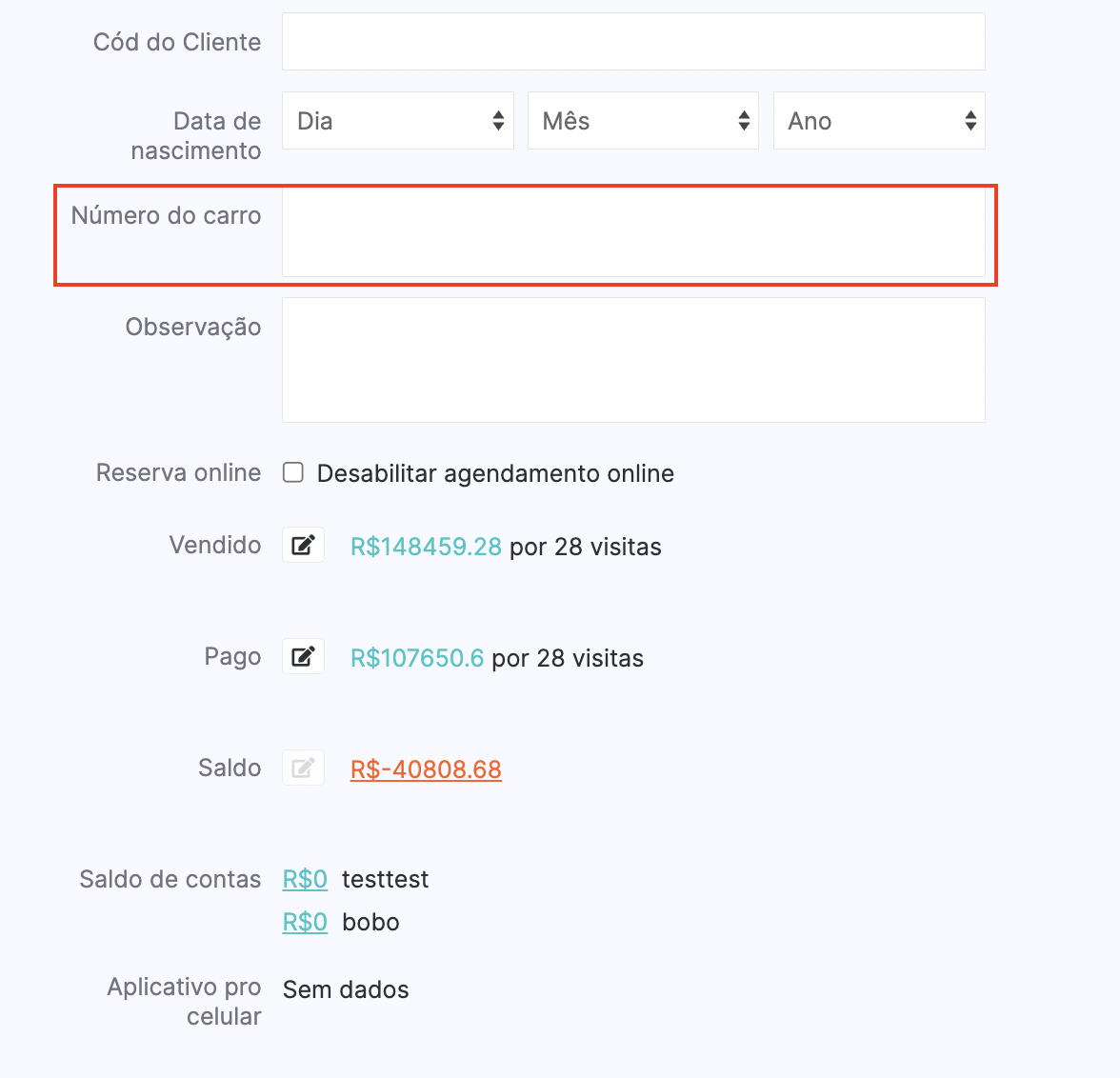Click inside the Observação text area
The image size is (1120, 1078).
pyautogui.click(x=633, y=360)
